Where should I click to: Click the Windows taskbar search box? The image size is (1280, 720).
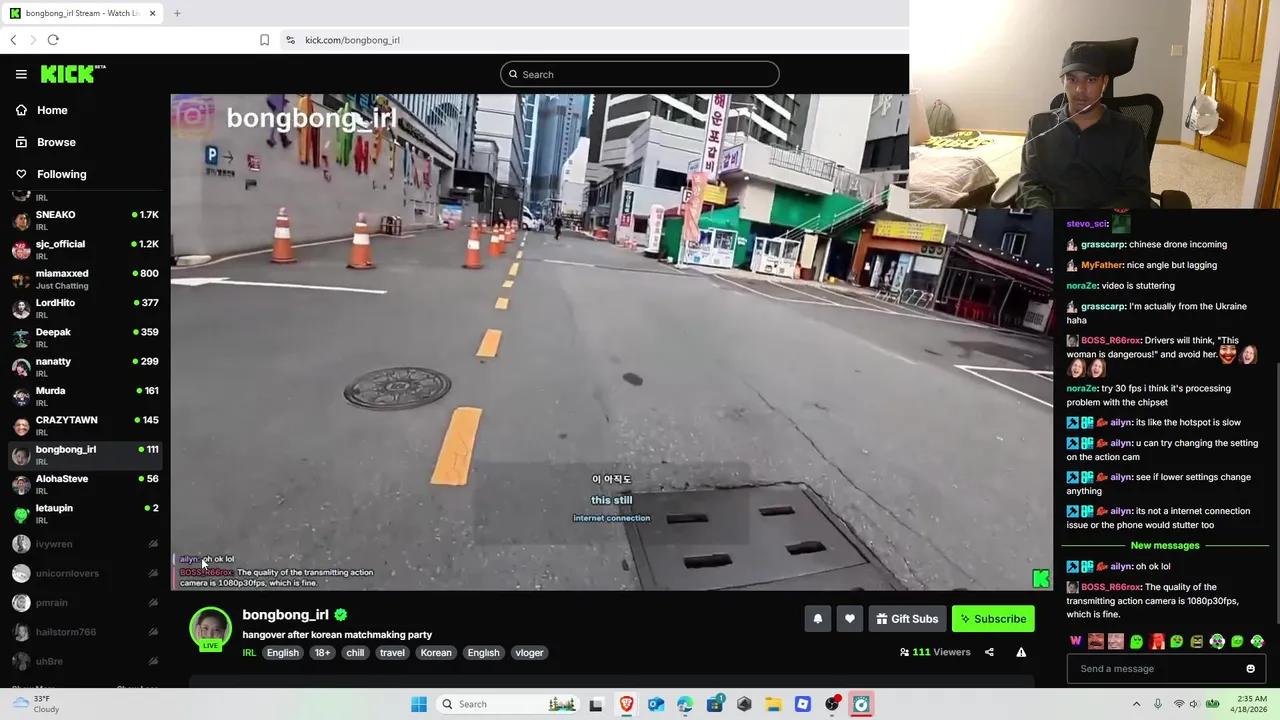pyautogui.click(x=509, y=704)
